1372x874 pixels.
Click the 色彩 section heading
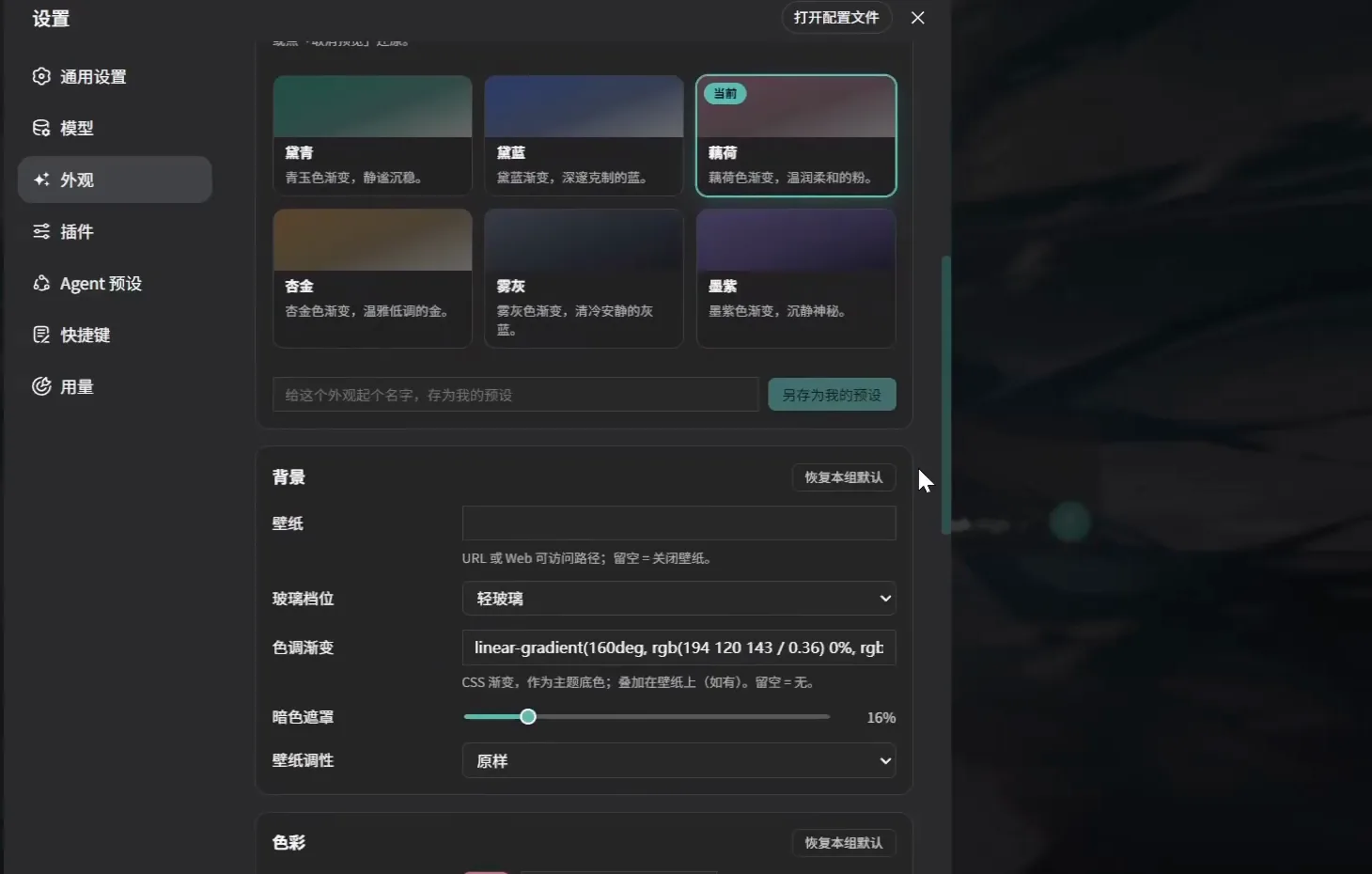288,843
